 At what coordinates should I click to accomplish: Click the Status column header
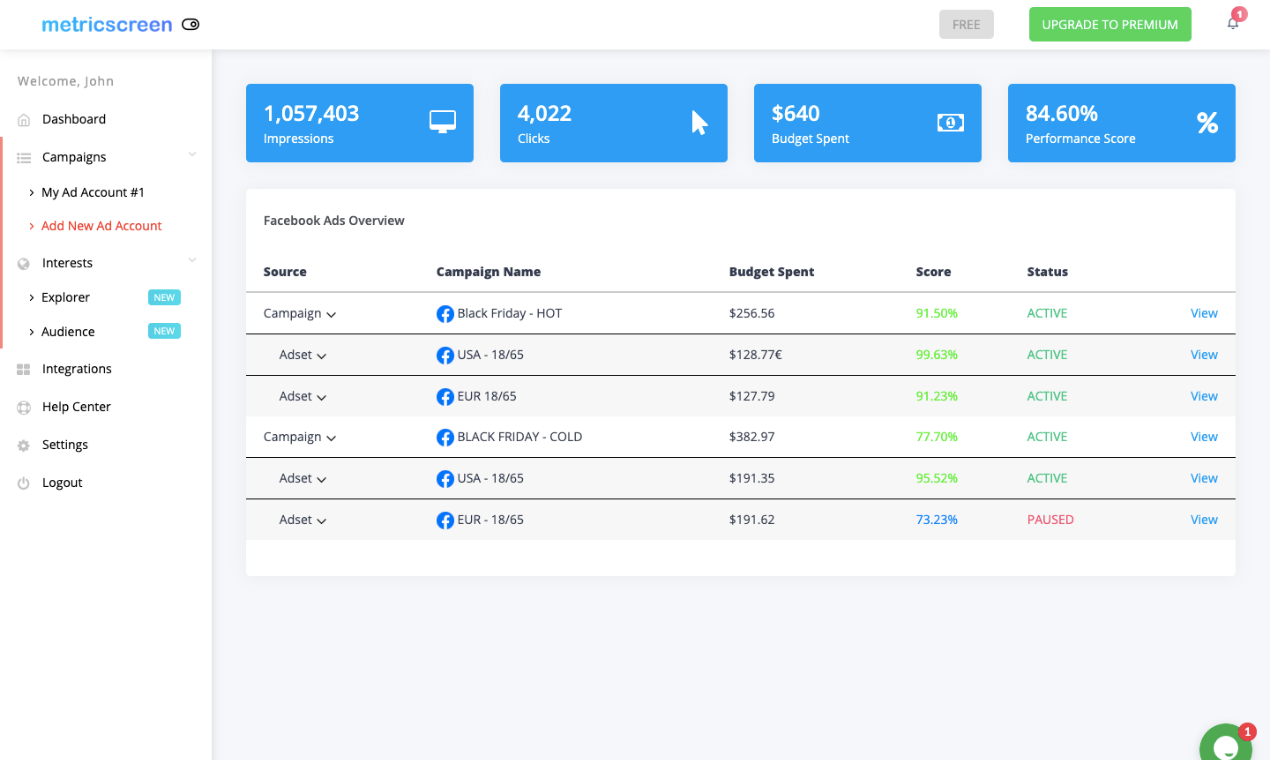1047,272
